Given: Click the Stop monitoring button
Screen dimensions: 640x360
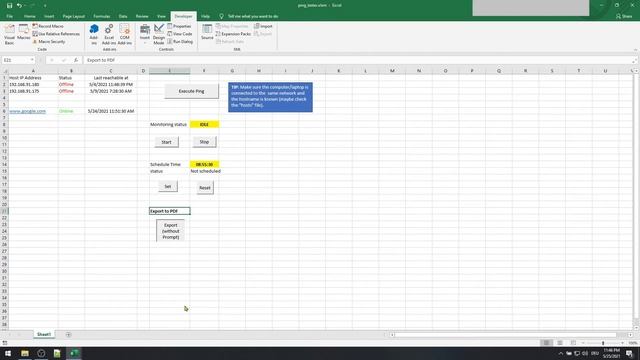Looking at the screenshot, I should pos(204,142).
